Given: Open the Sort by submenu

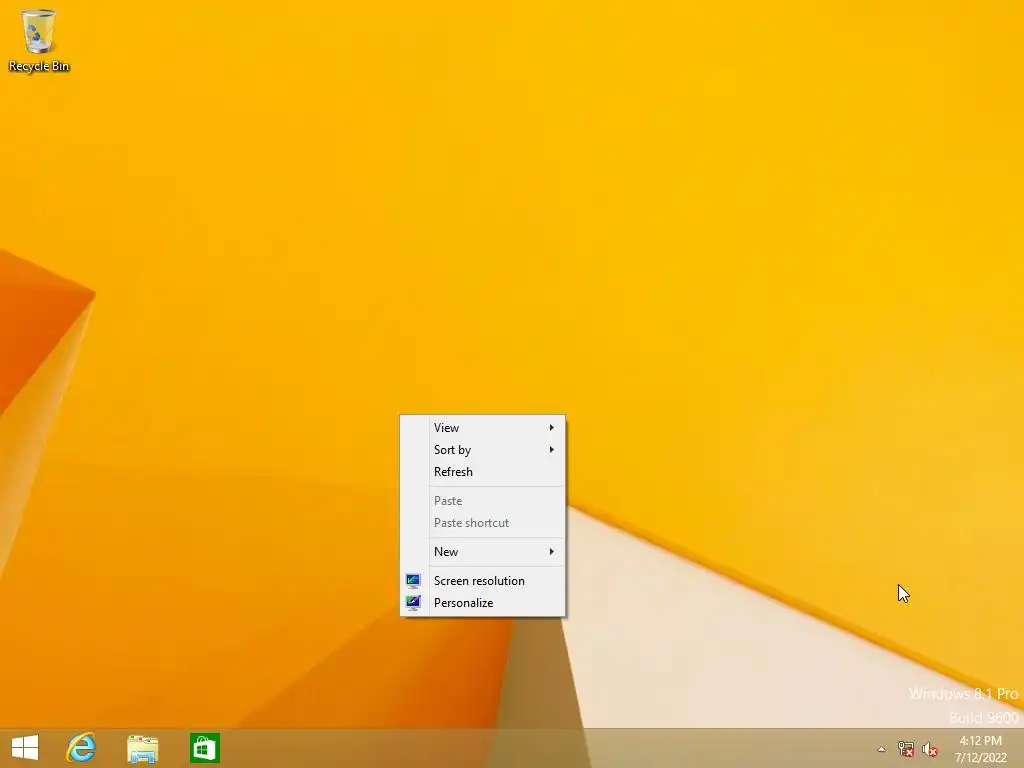Looking at the screenshot, I should pos(483,450).
